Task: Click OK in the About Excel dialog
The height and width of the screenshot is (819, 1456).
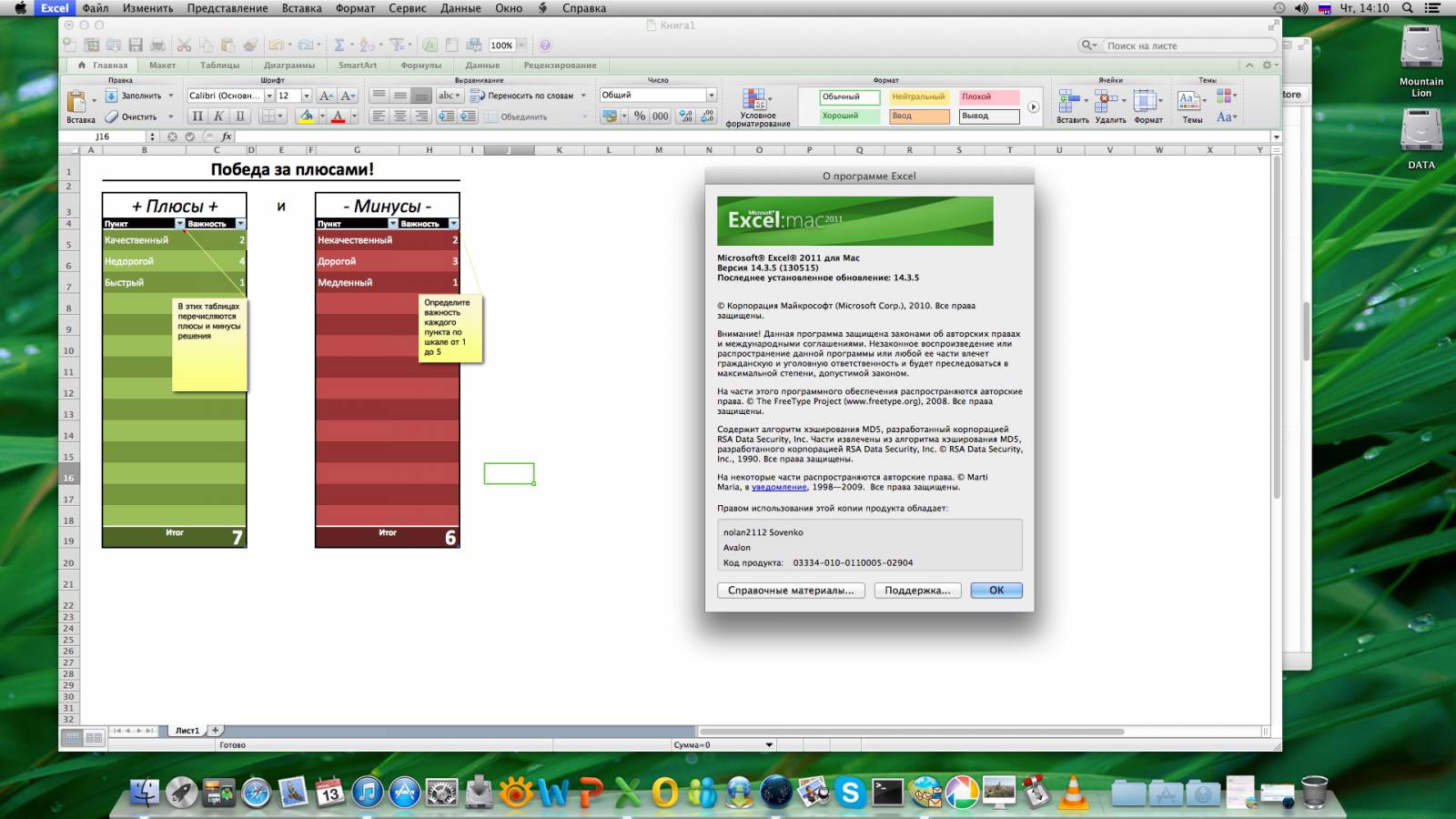Action: (x=996, y=591)
